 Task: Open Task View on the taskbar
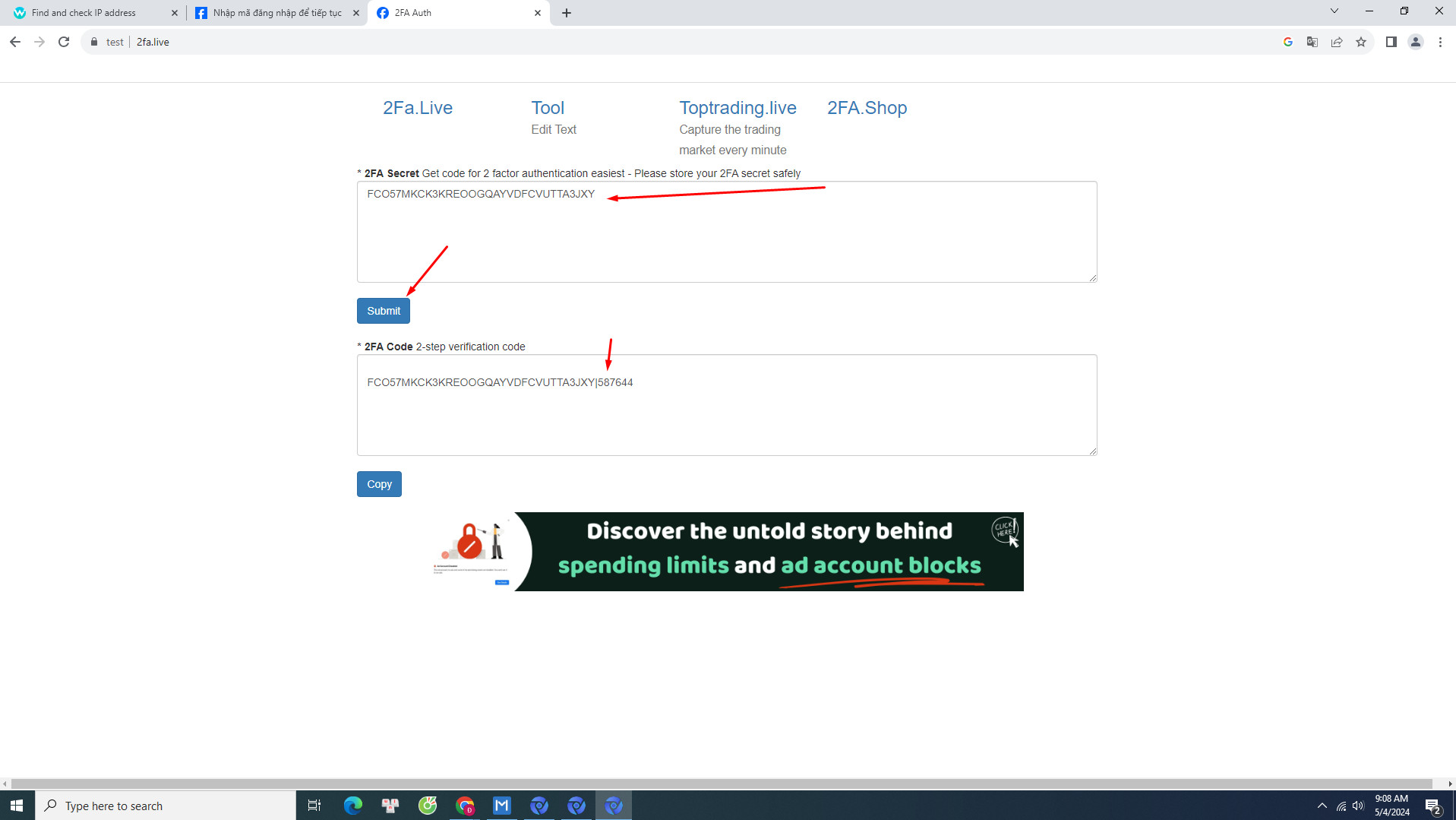[314, 805]
